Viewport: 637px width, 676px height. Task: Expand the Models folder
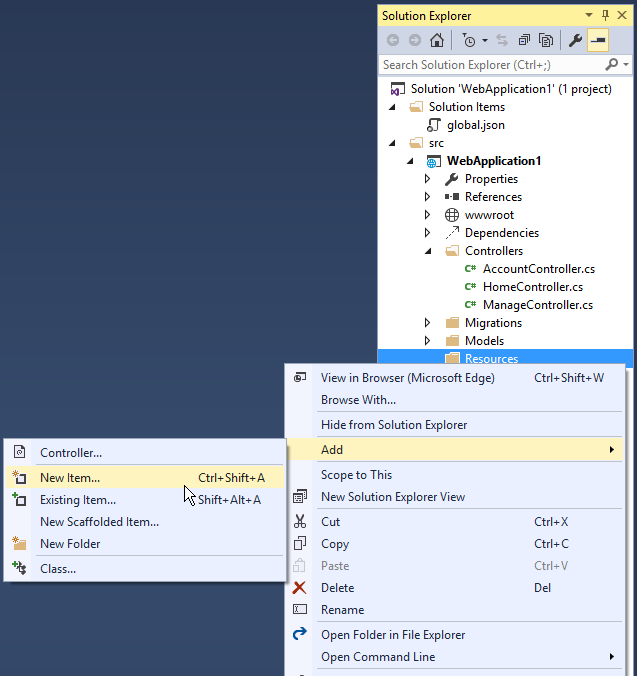[428, 341]
